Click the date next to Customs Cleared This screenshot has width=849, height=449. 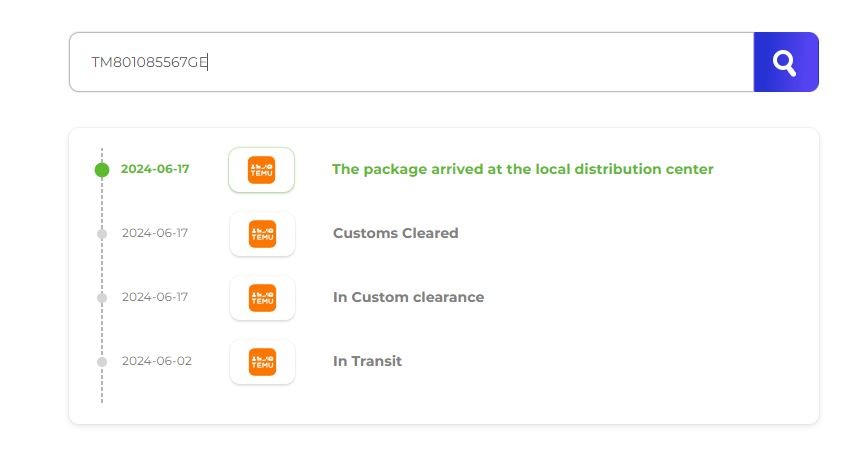[x=155, y=233]
